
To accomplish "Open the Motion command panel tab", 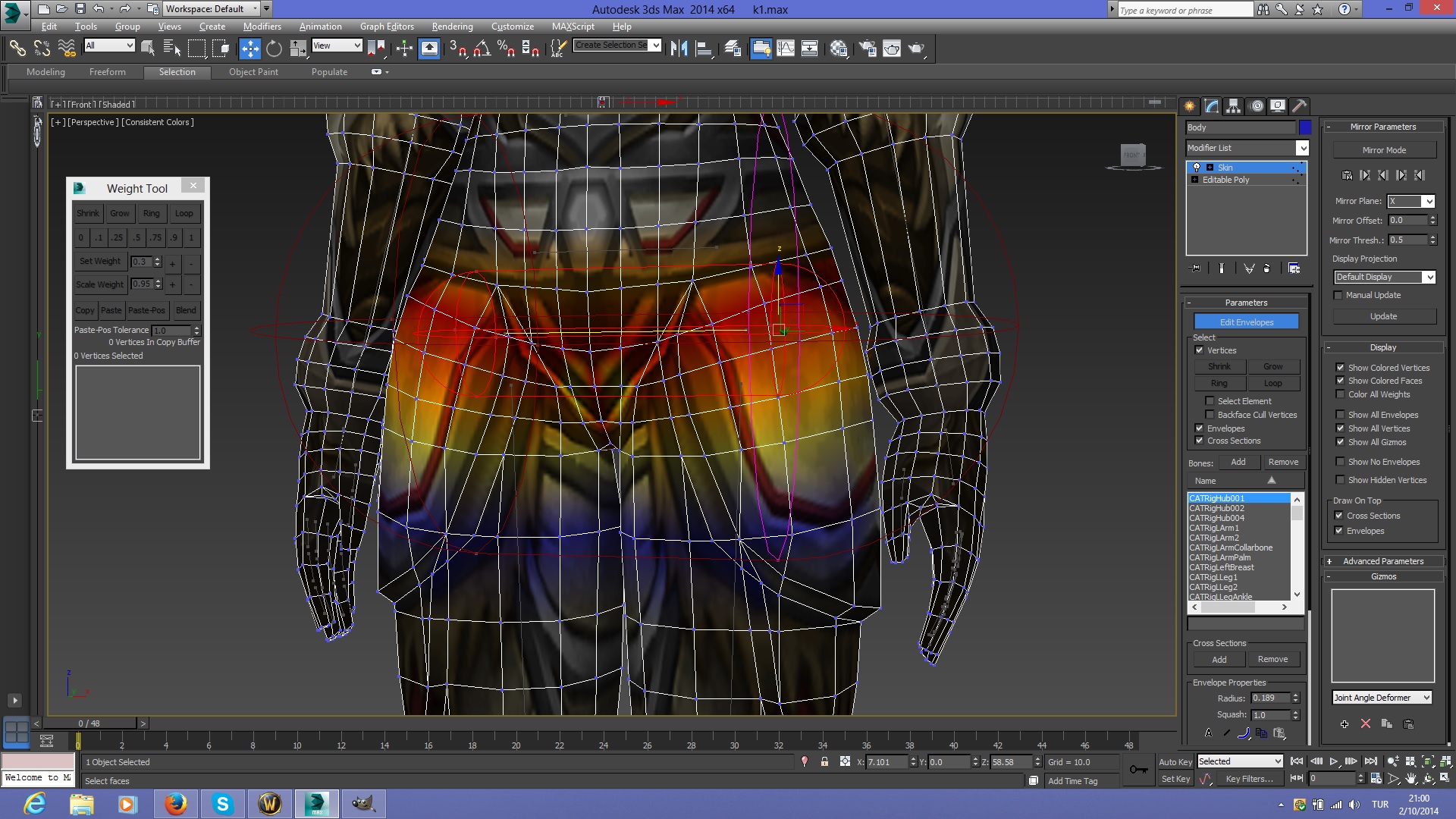I will tap(1257, 106).
